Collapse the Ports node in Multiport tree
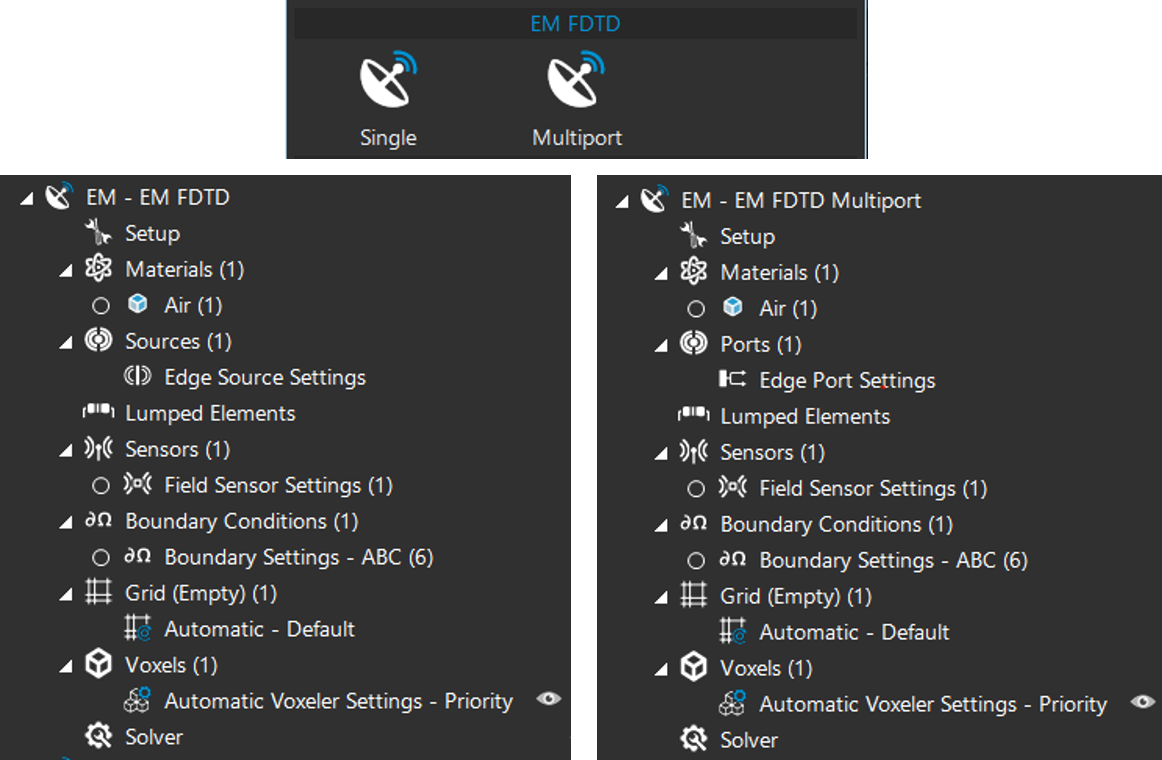 click(661, 346)
